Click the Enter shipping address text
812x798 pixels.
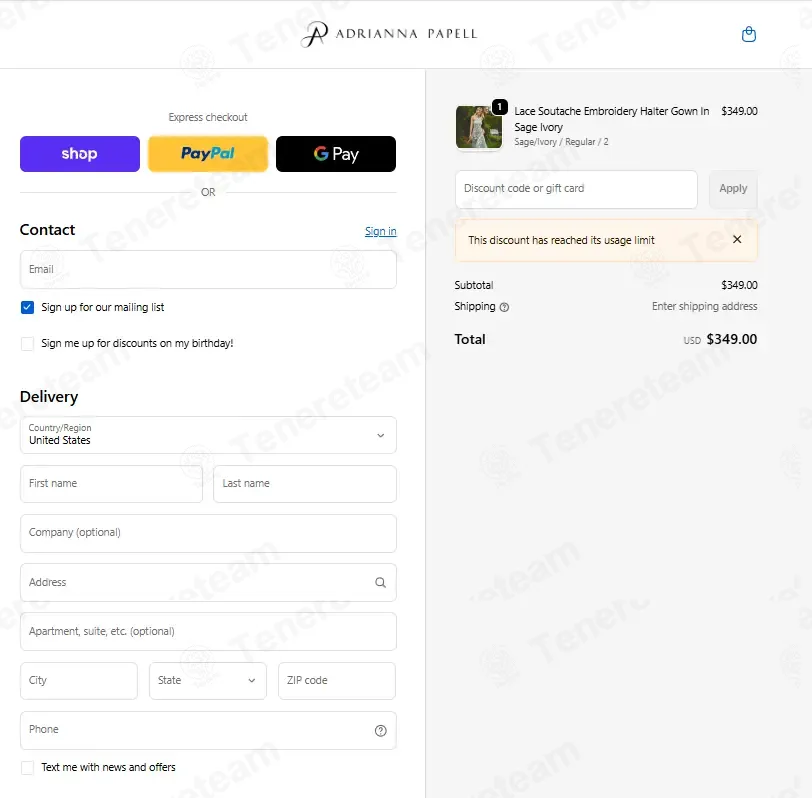(x=704, y=307)
